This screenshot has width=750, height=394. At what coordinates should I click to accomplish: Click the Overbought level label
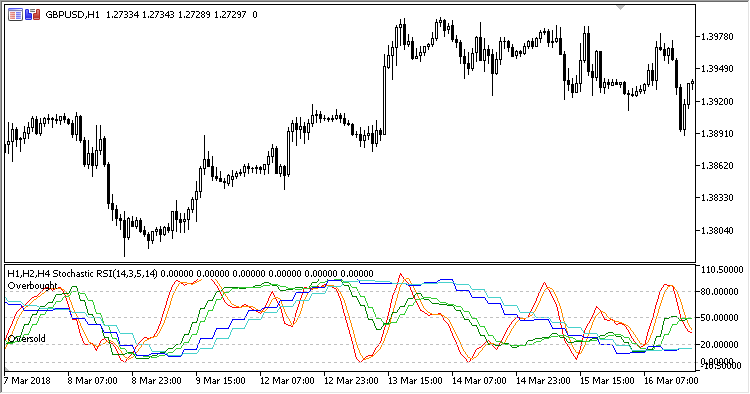(33, 286)
